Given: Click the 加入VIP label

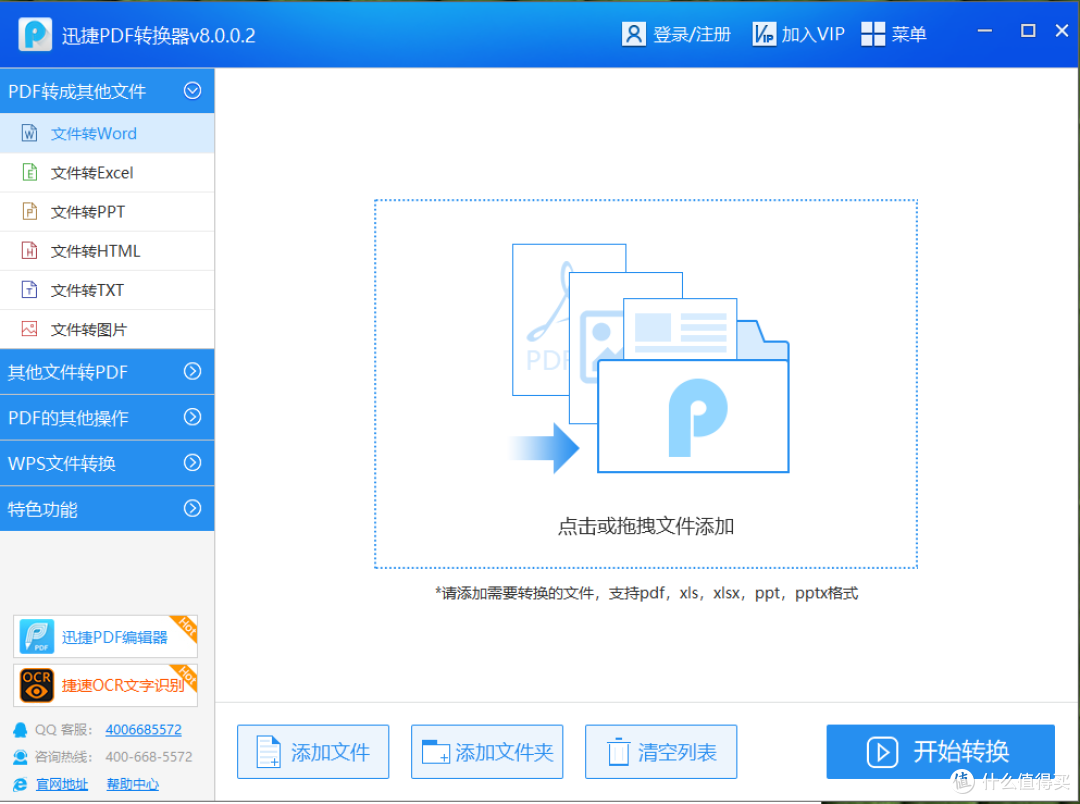Looking at the screenshot, I should pyautogui.click(x=813, y=34).
